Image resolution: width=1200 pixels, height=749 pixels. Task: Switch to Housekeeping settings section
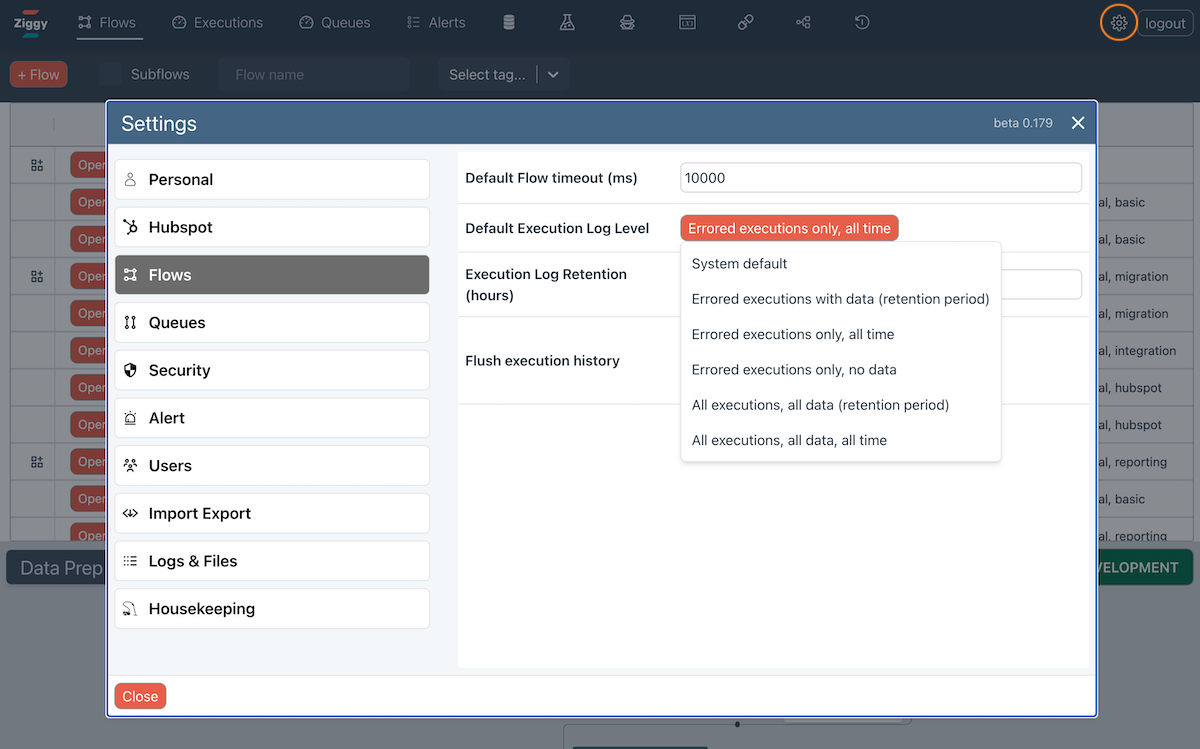click(x=272, y=609)
